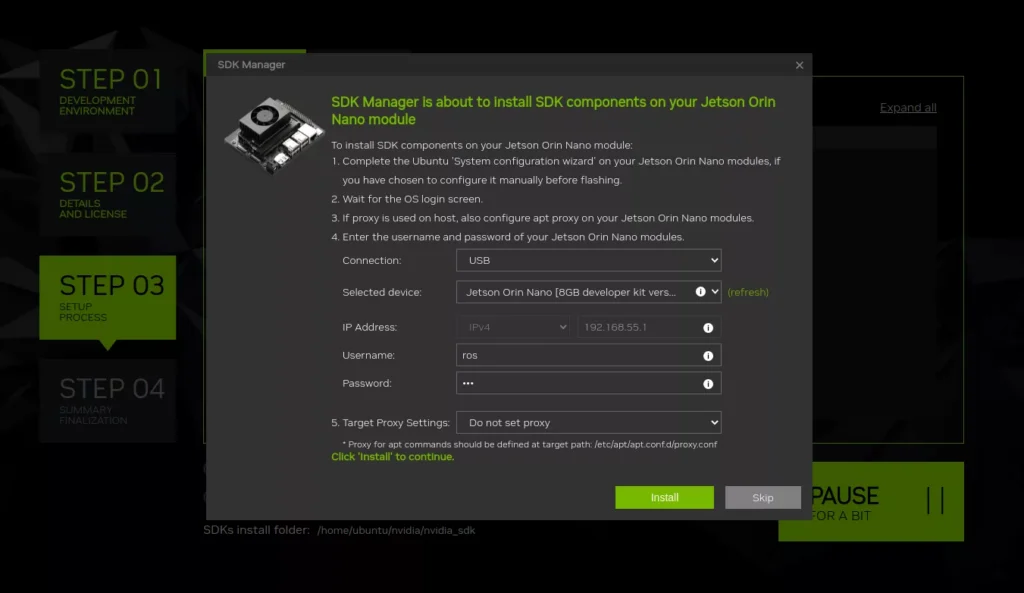Close the SDK Manager dialog
The height and width of the screenshot is (593, 1024).
pyautogui.click(x=799, y=65)
